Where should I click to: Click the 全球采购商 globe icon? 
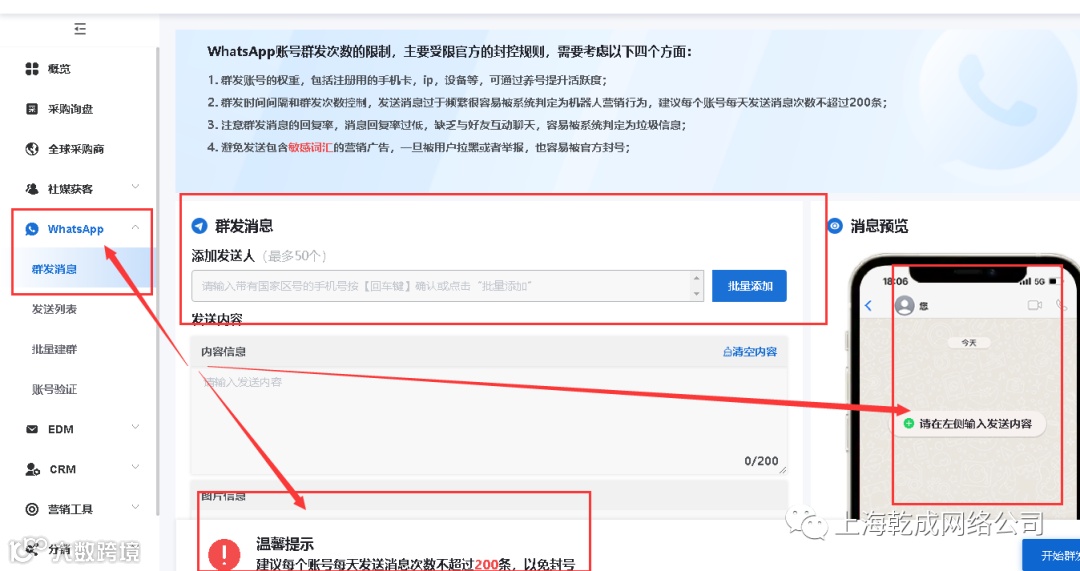[x=32, y=149]
